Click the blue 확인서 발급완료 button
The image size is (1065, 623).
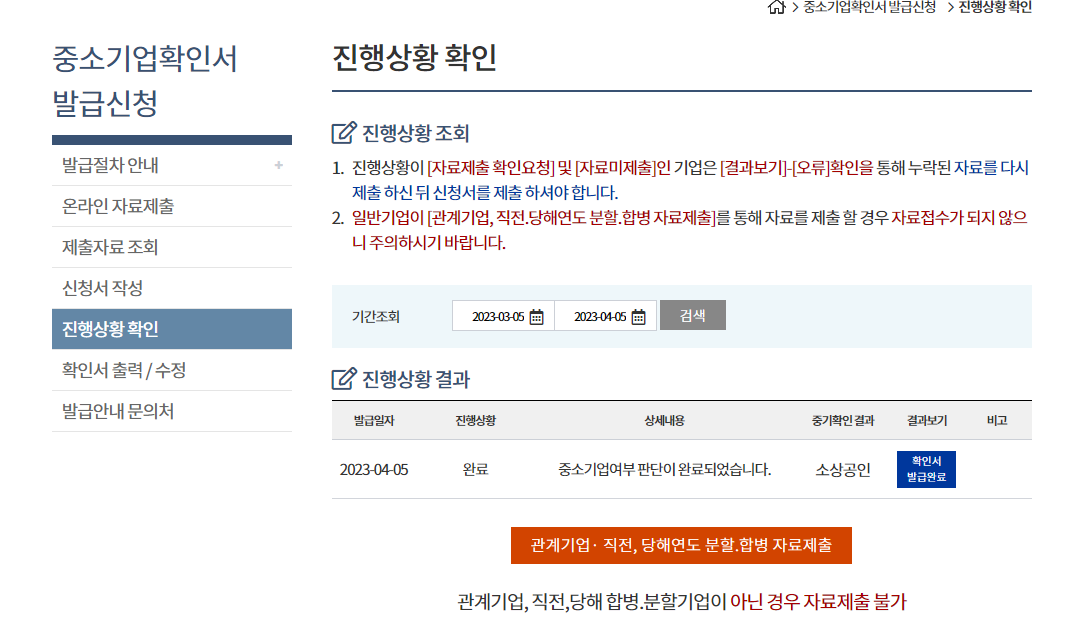point(926,469)
